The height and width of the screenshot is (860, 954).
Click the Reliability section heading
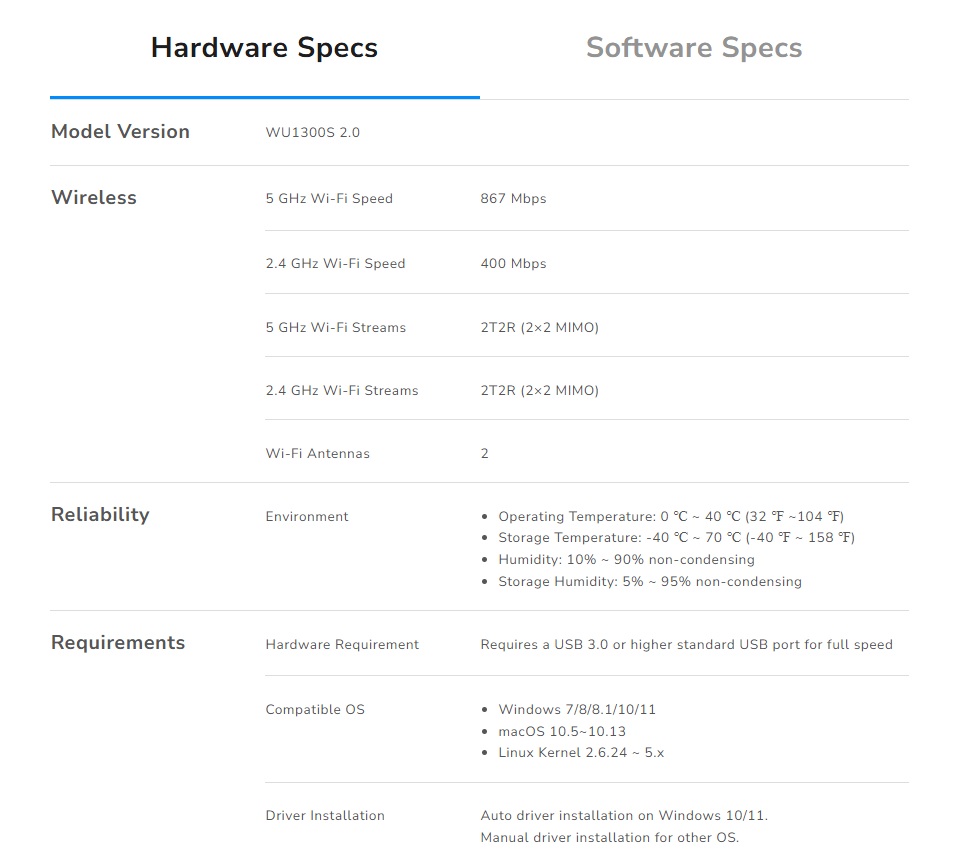click(x=100, y=515)
